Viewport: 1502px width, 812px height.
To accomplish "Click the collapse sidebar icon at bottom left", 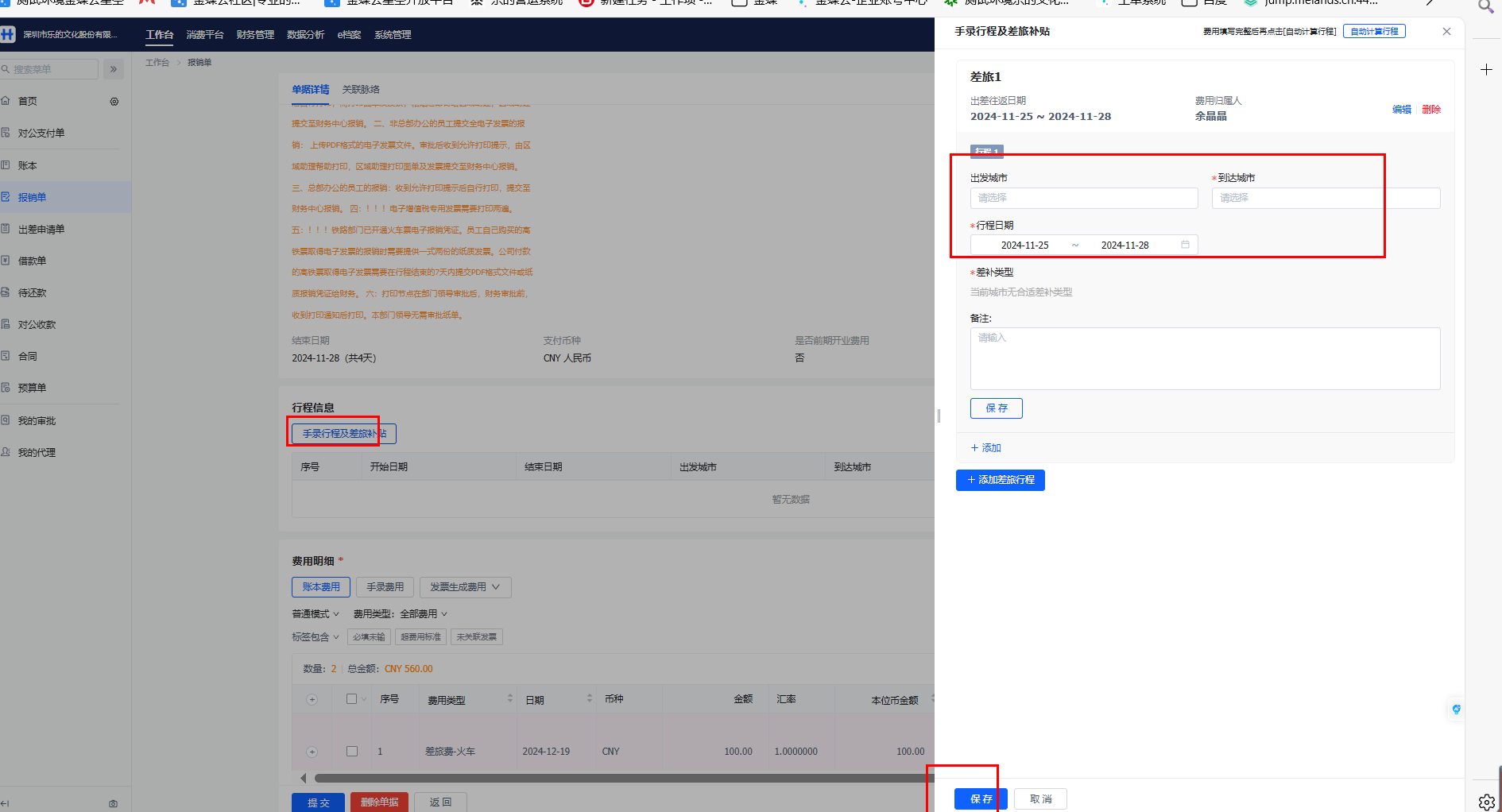I will 5,804.
